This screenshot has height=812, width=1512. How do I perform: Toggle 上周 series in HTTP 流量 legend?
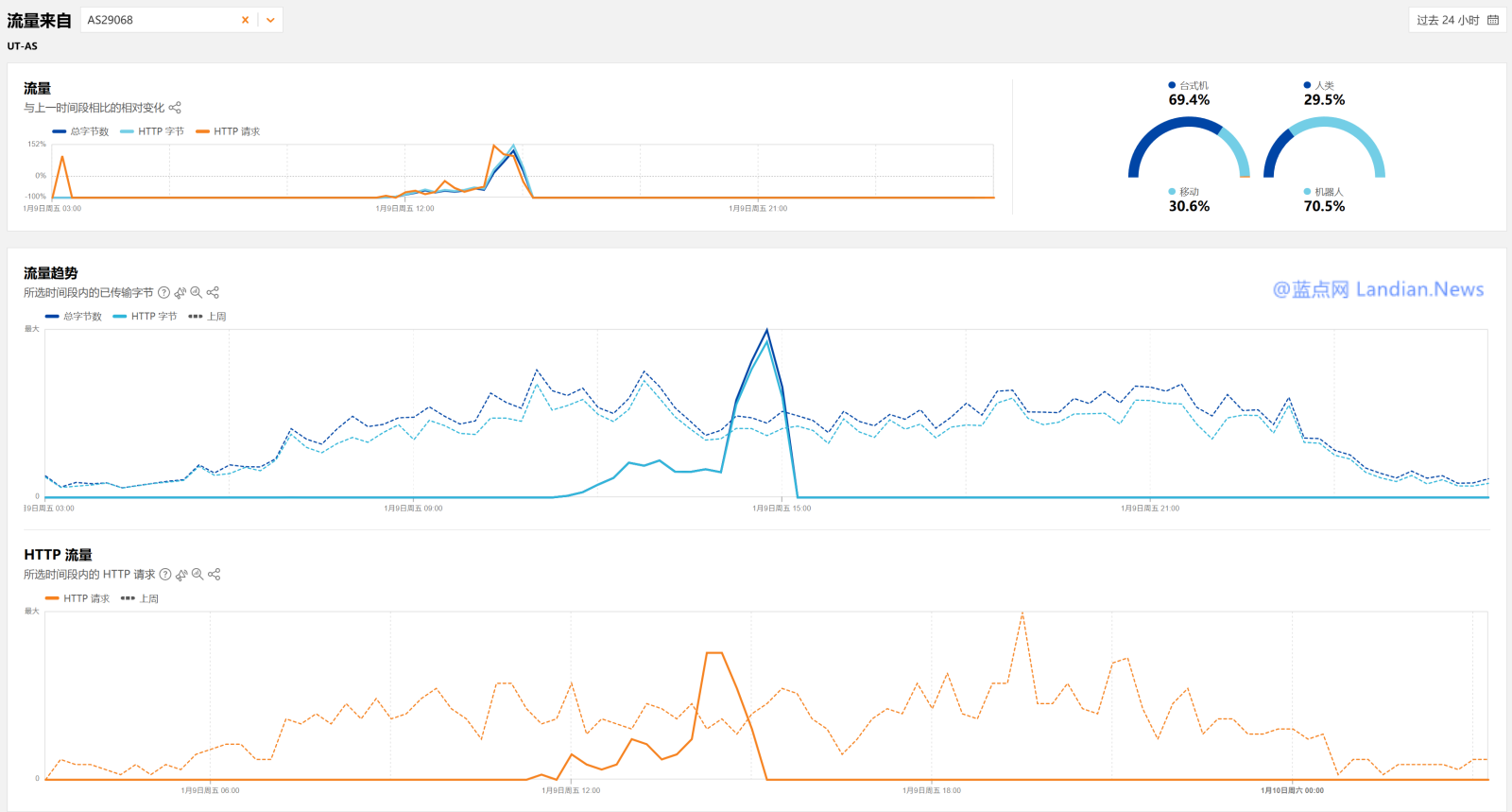tap(140, 599)
